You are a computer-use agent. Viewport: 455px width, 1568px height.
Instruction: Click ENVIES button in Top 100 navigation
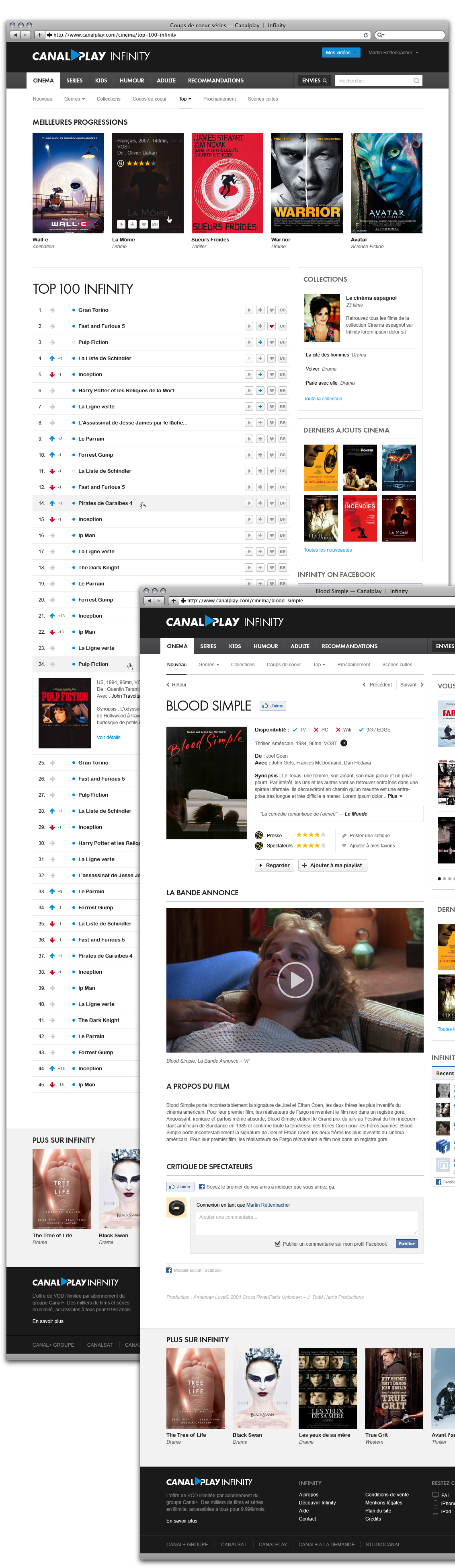pos(314,80)
